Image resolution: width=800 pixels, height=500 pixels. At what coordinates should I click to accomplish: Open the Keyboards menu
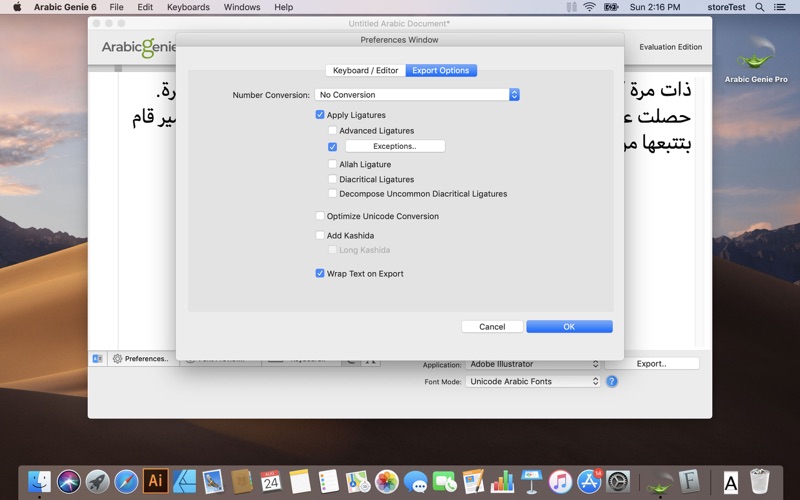188,7
